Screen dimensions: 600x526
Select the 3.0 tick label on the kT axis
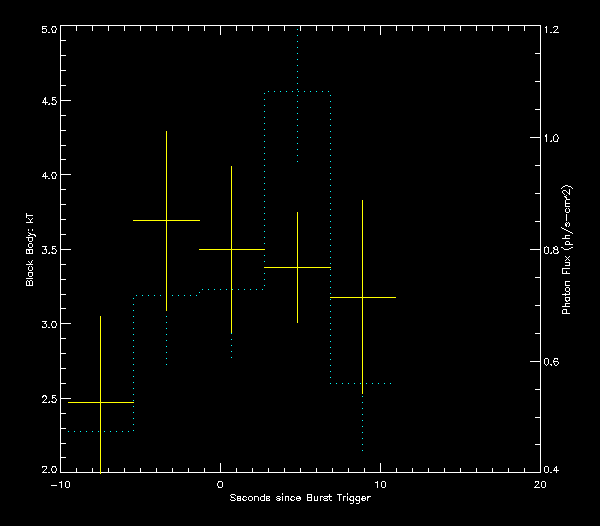click(x=46, y=325)
